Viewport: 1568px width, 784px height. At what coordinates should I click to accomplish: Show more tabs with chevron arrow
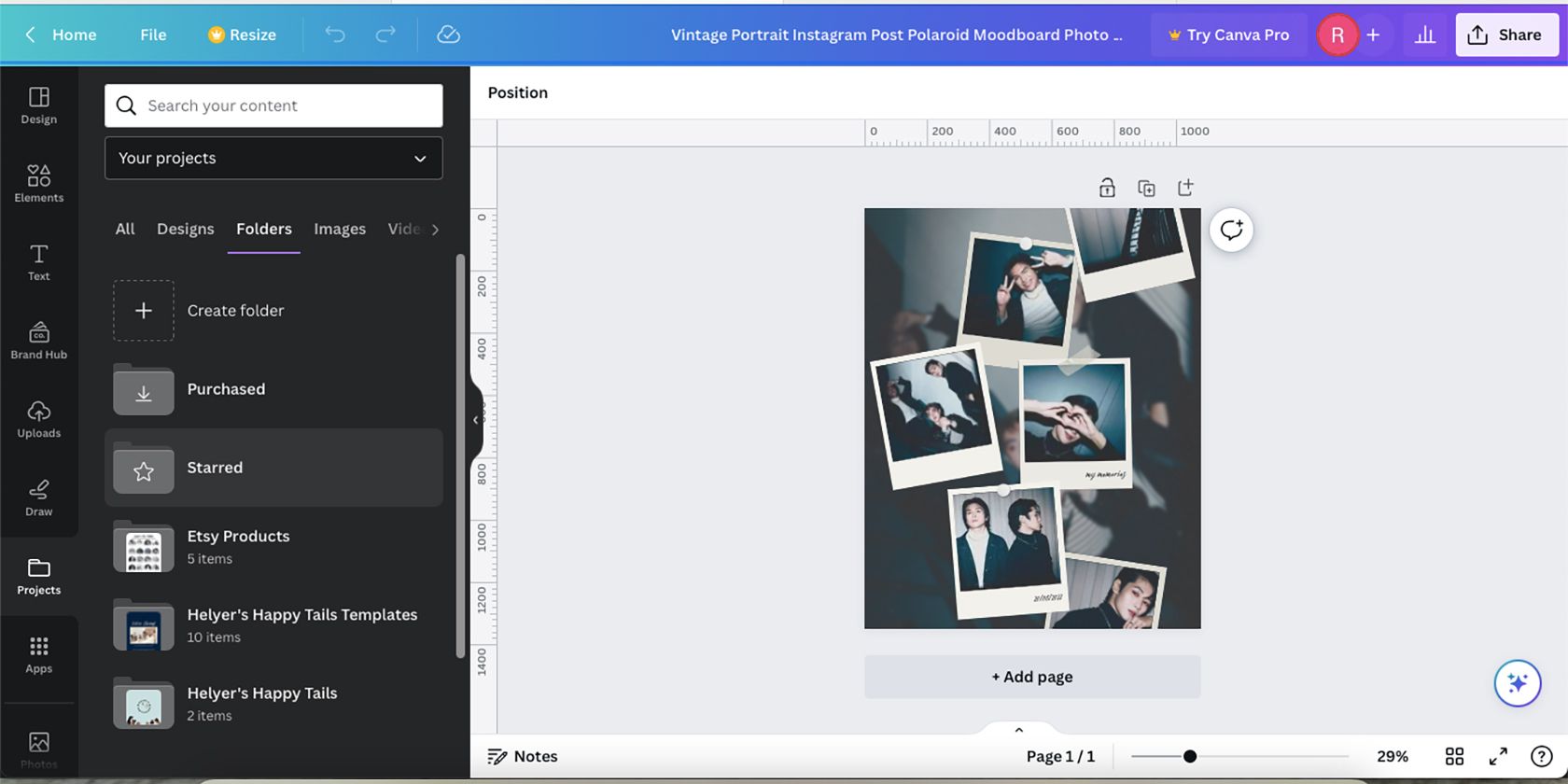pyautogui.click(x=435, y=229)
